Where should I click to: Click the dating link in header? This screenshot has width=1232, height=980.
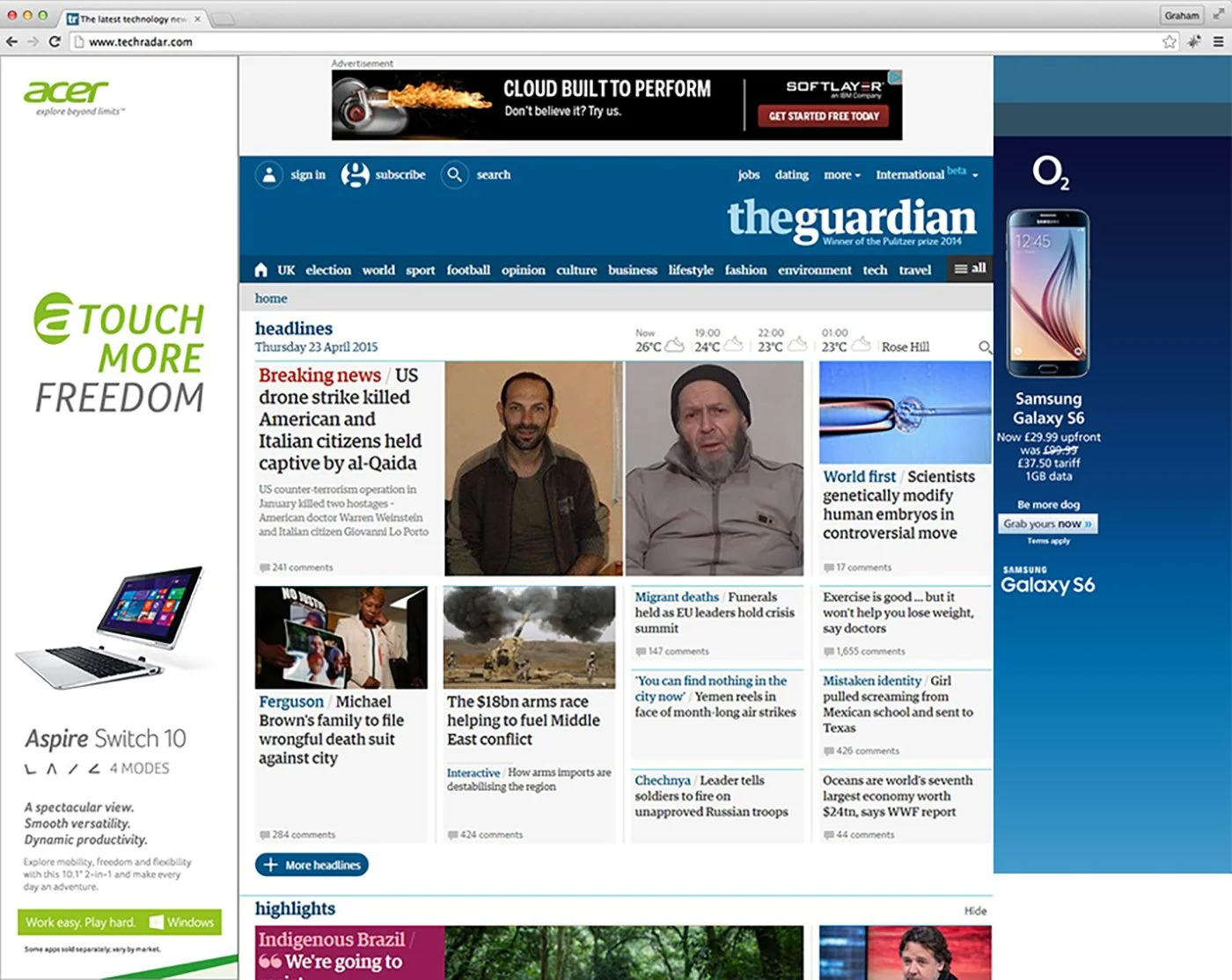791,174
